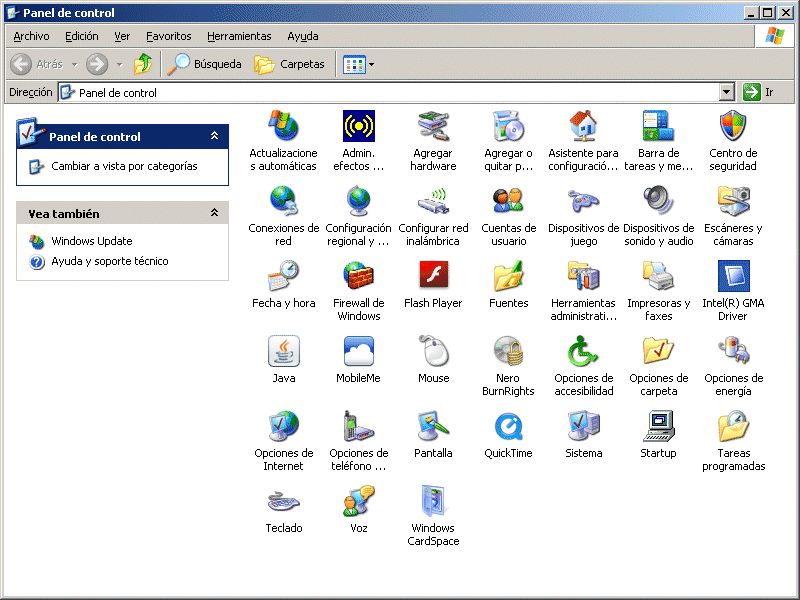The image size is (800, 600).
Task: Collapse the Vea también sidebar section
Action: click(x=214, y=213)
